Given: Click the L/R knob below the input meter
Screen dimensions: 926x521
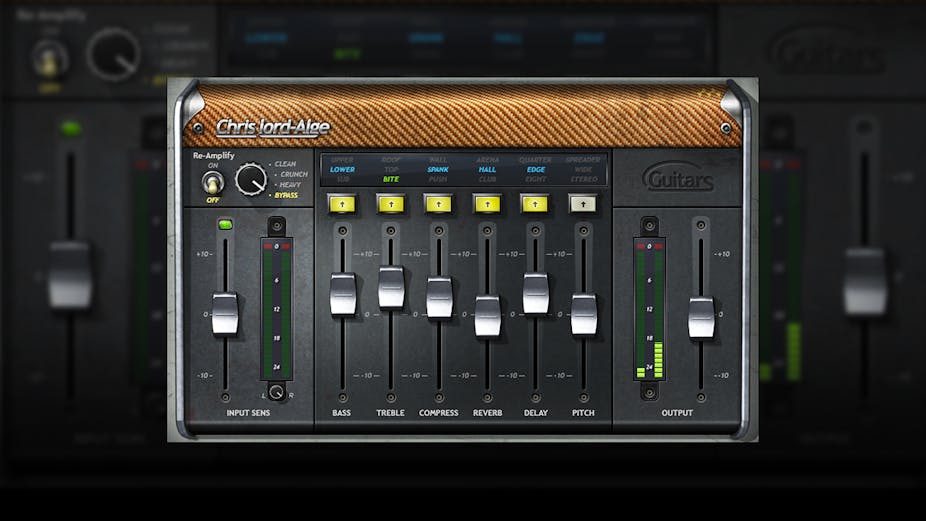Looking at the screenshot, I should (x=276, y=392).
